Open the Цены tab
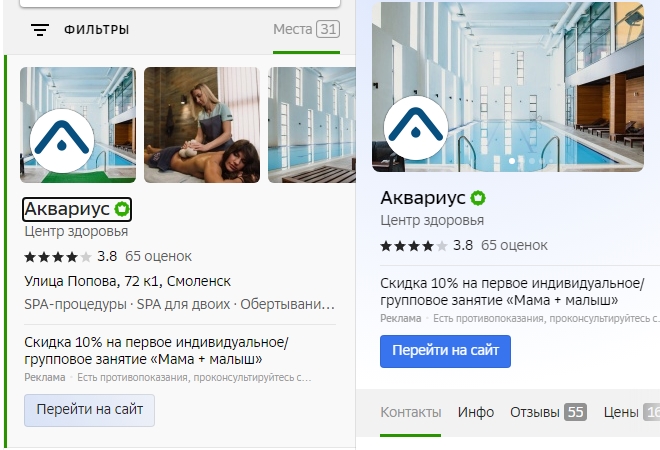This screenshot has width=660, height=450. coord(631,412)
